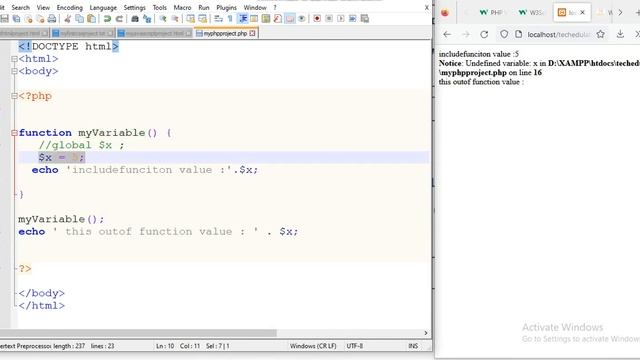The height and width of the screenshot is (360, 640).
Task: Toggle the file Monitoring eye icon
Action: (x=302, y=19)
